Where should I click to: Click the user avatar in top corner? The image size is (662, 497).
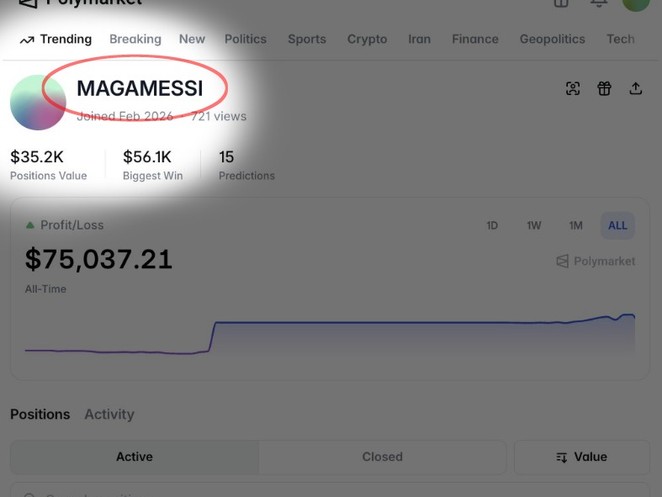coord(636,3)
